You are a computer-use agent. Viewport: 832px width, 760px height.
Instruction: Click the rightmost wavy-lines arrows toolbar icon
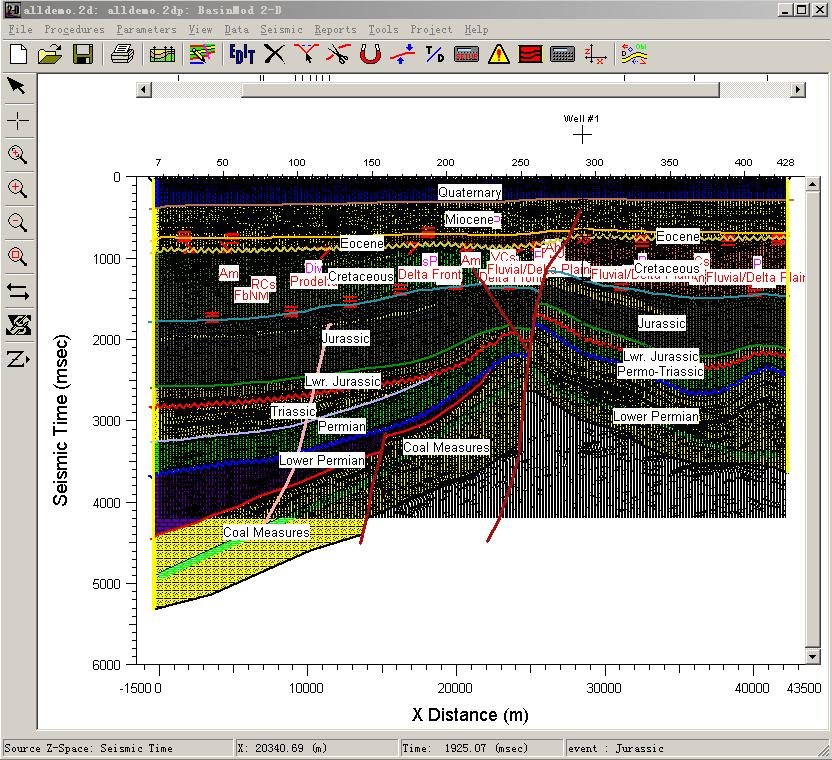point(634,54)
